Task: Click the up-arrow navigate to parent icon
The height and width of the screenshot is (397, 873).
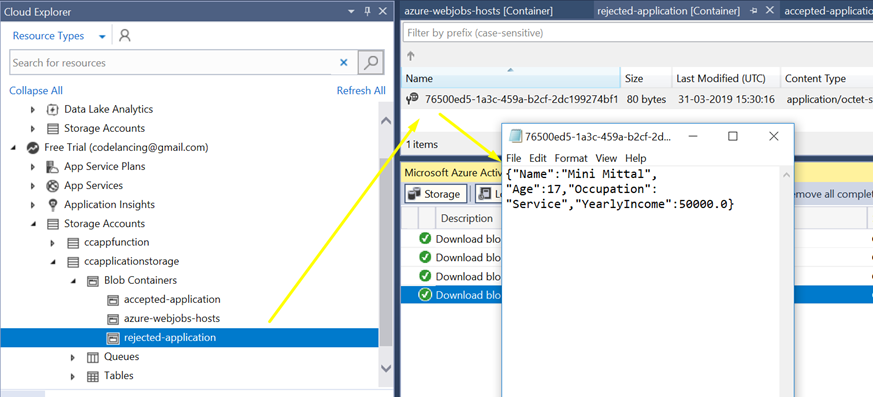Action: [x=411, y=56]
